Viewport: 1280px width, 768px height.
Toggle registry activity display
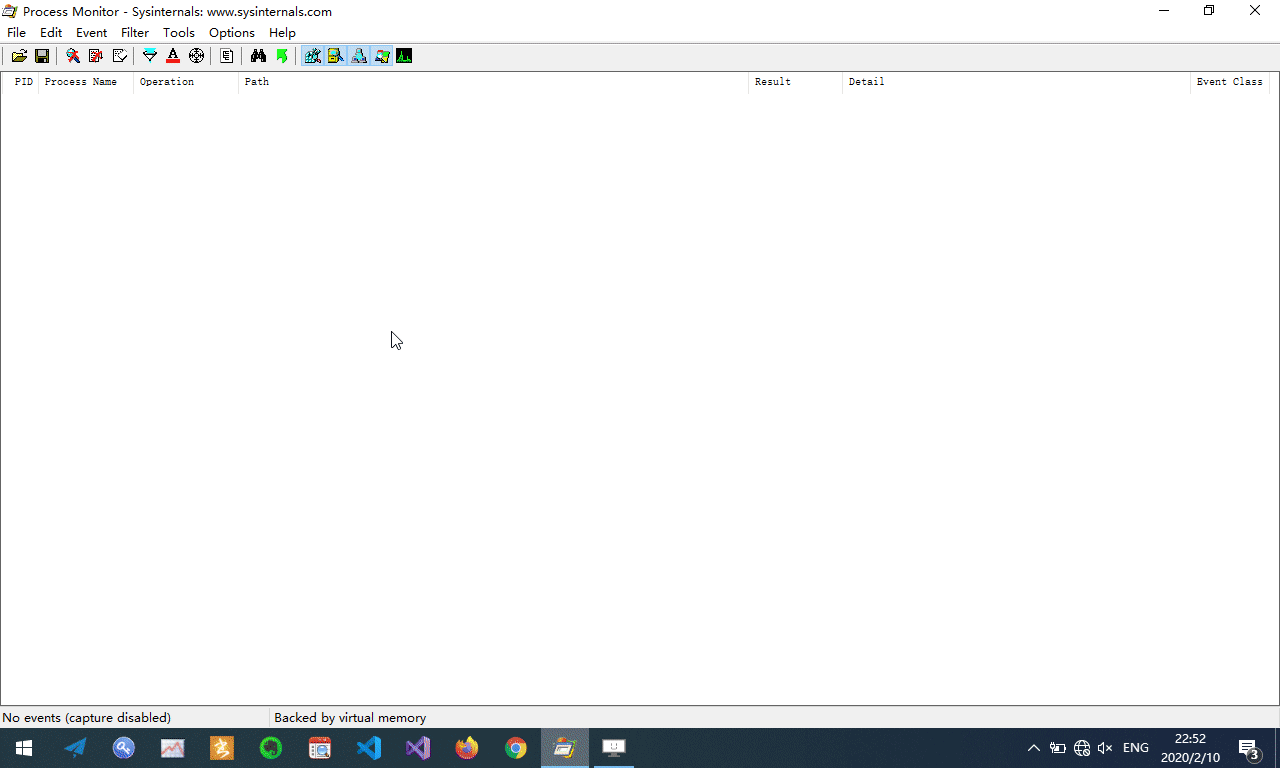[x=313, y=56]
